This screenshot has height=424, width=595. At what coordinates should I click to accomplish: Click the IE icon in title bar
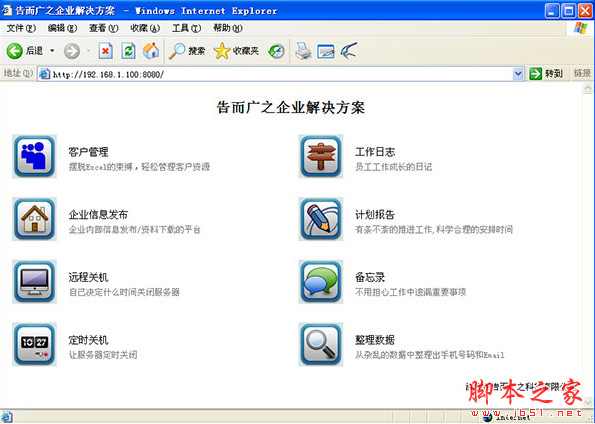[x=6, y=10]
